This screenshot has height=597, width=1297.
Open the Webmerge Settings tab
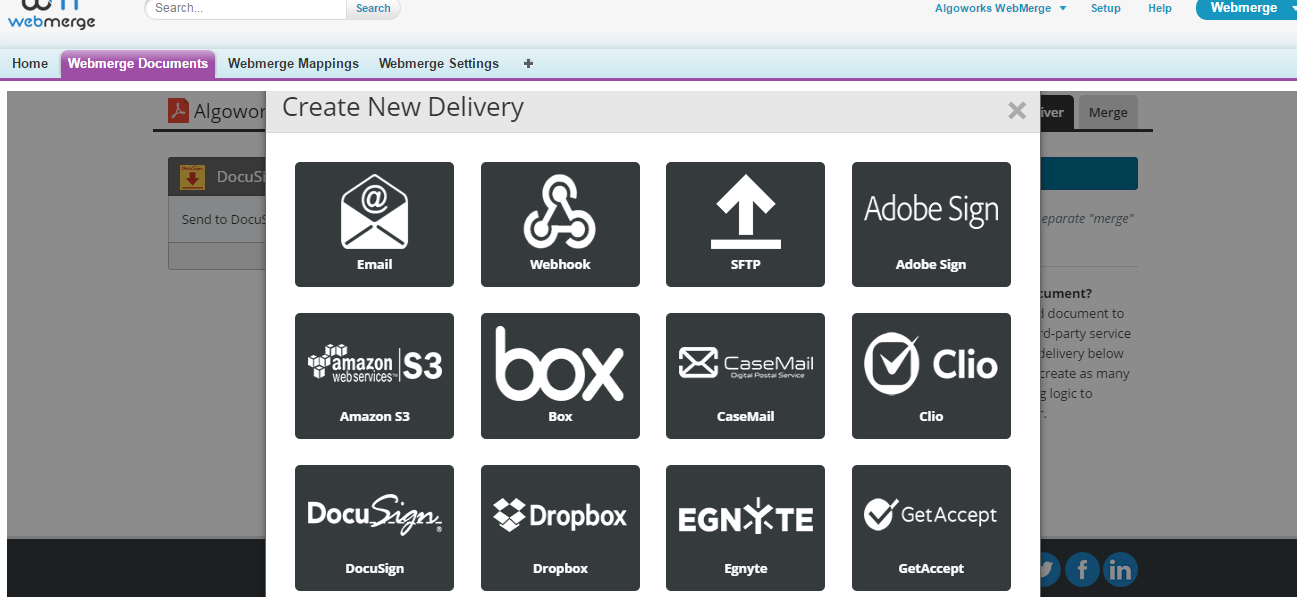(438, 64)
